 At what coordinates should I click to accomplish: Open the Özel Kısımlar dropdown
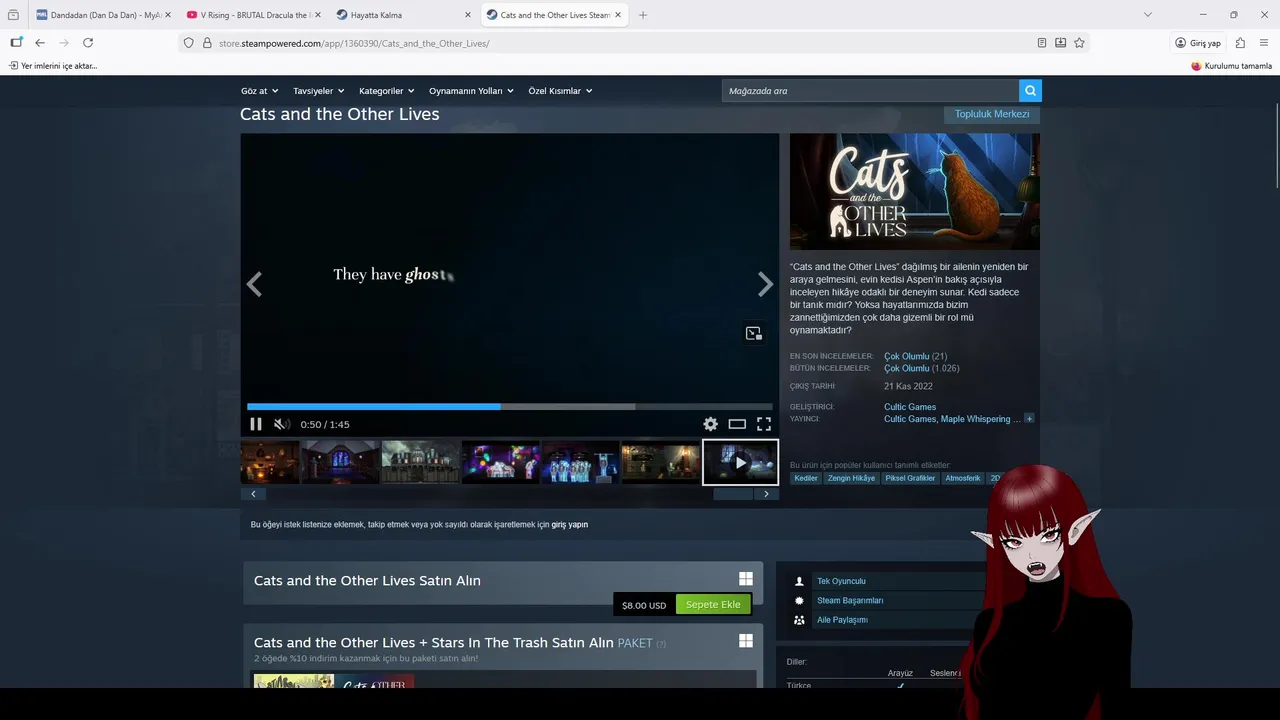coord(560,91)
